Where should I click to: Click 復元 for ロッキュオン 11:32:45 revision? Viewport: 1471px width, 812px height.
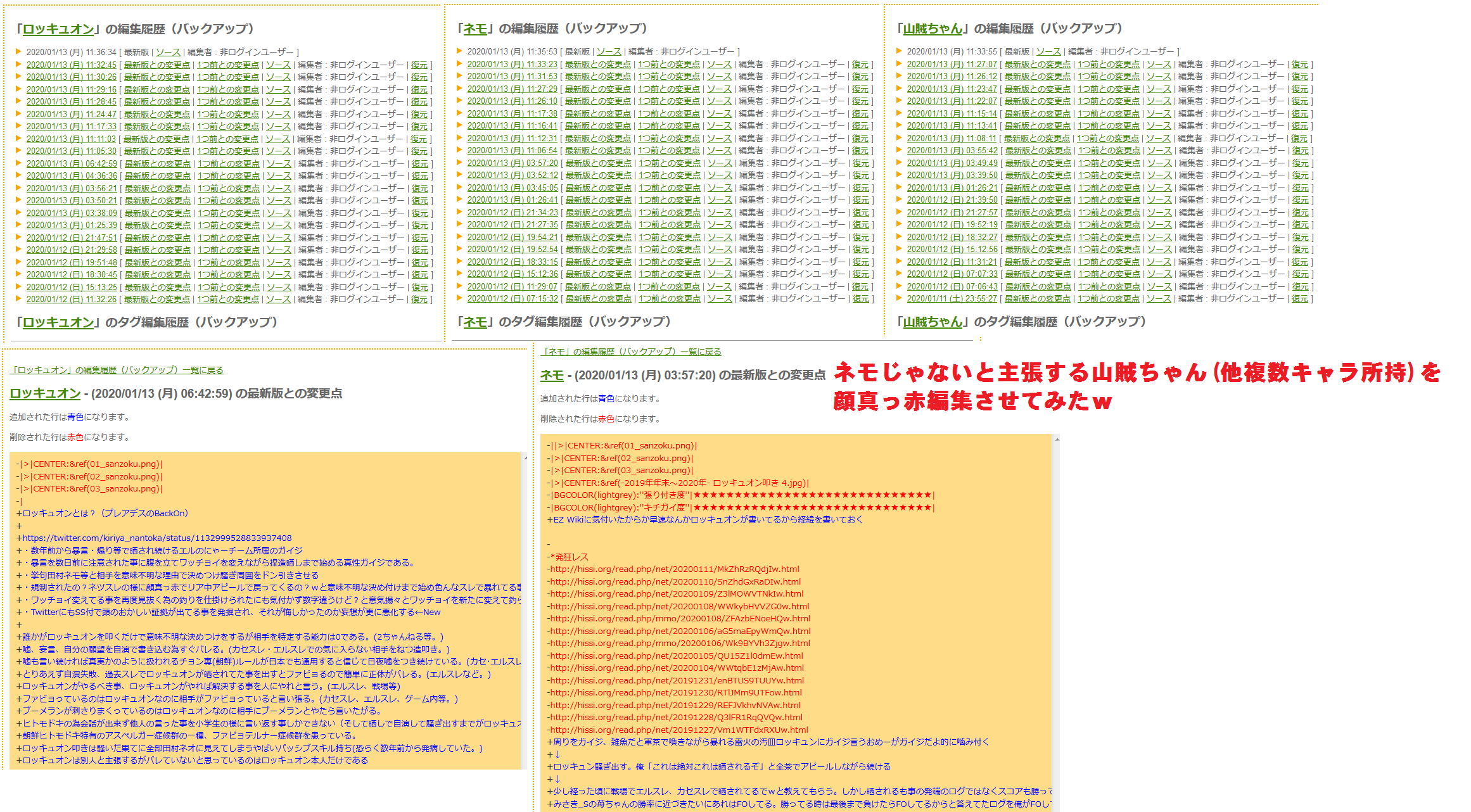[419, 65]
